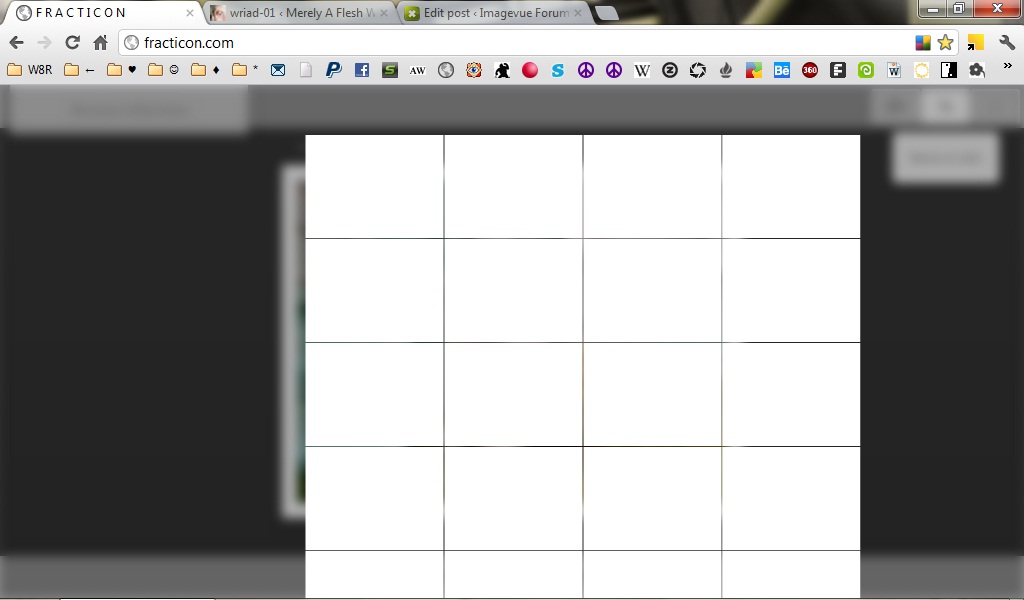The height and width of the screenshot is (600, 1024).
Task: Click the grayed-out forward arrow
Action: (x=44, y=43)
